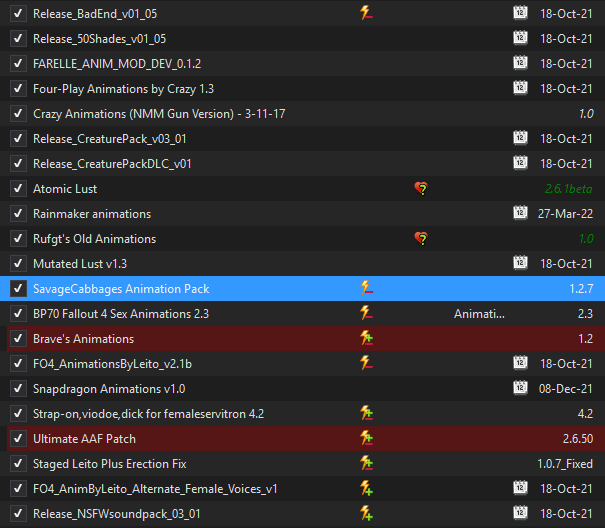Image resolution: width=605 pixels, height=528 pixels.
Task: Click the truncated 'Animati...' category cell
Action: click(479, 314)
